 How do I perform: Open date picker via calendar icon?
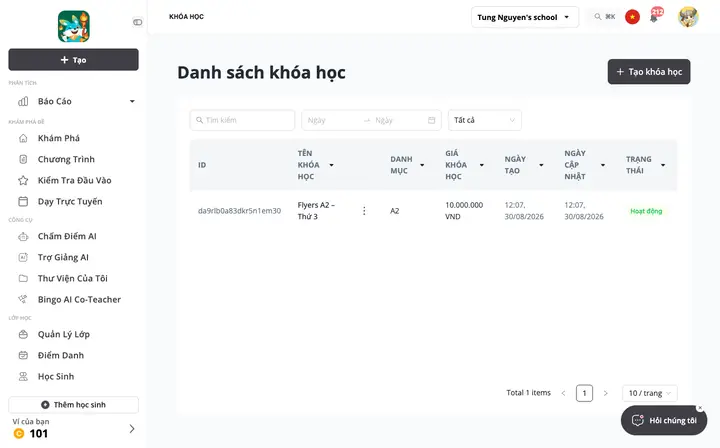pos(432,120)
